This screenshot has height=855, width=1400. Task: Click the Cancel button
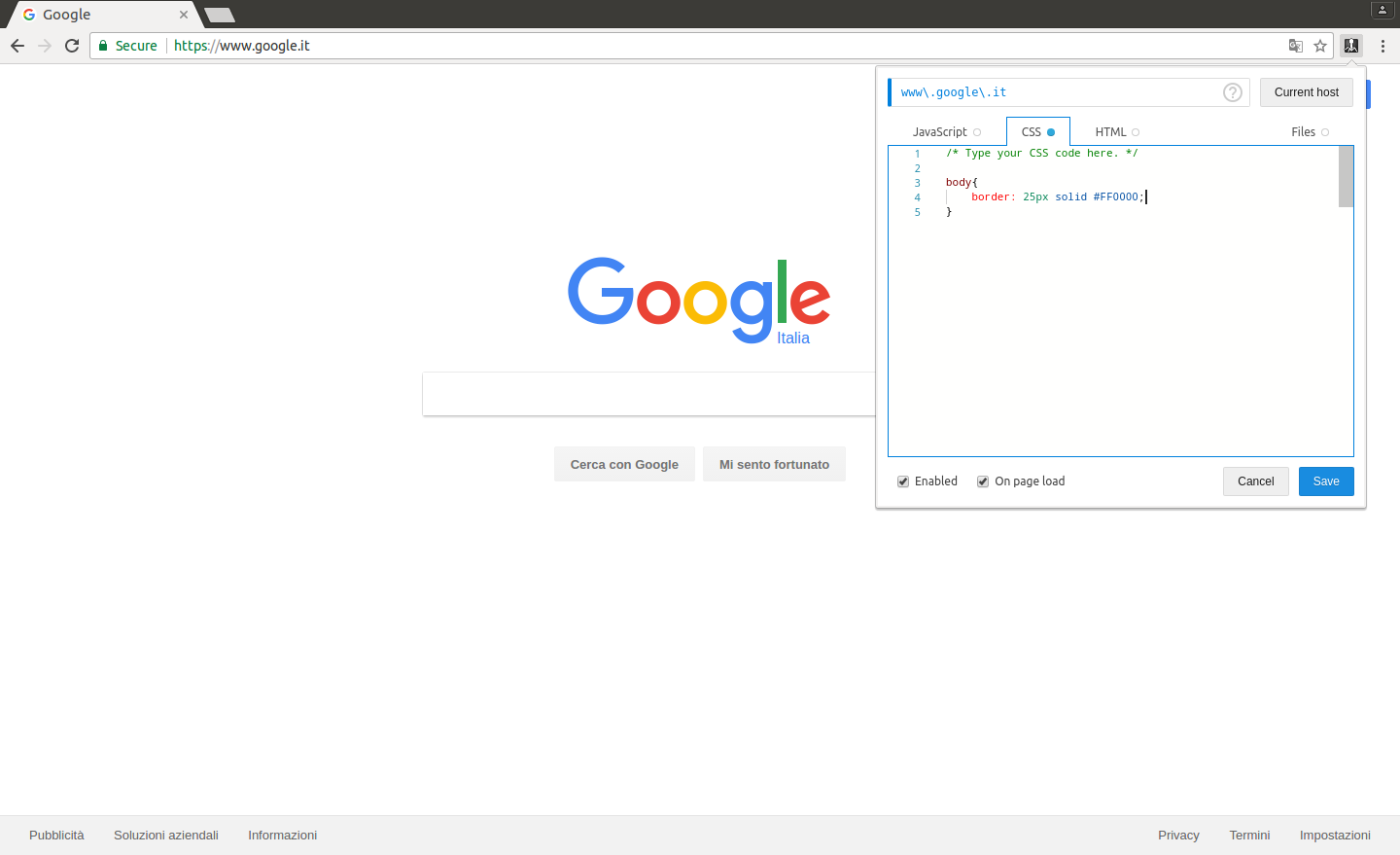1256,481
